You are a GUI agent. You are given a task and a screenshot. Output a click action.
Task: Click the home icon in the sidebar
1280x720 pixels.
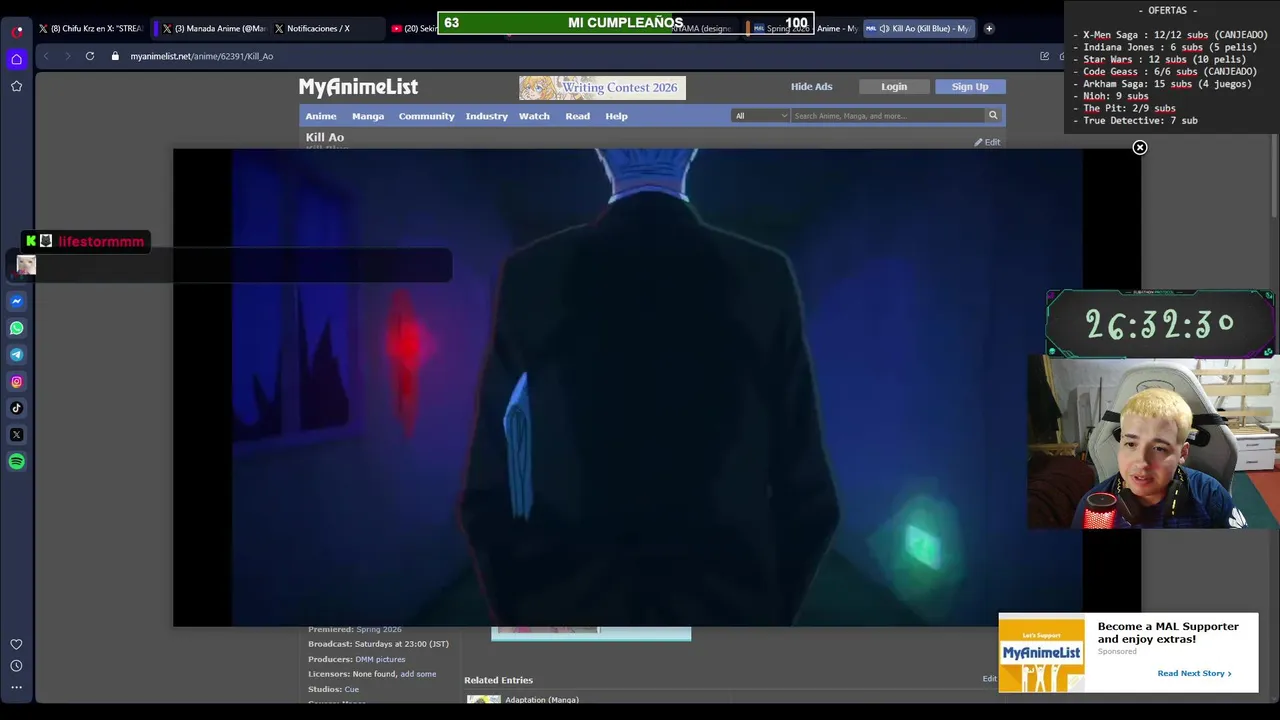click(x=16, y=59)
